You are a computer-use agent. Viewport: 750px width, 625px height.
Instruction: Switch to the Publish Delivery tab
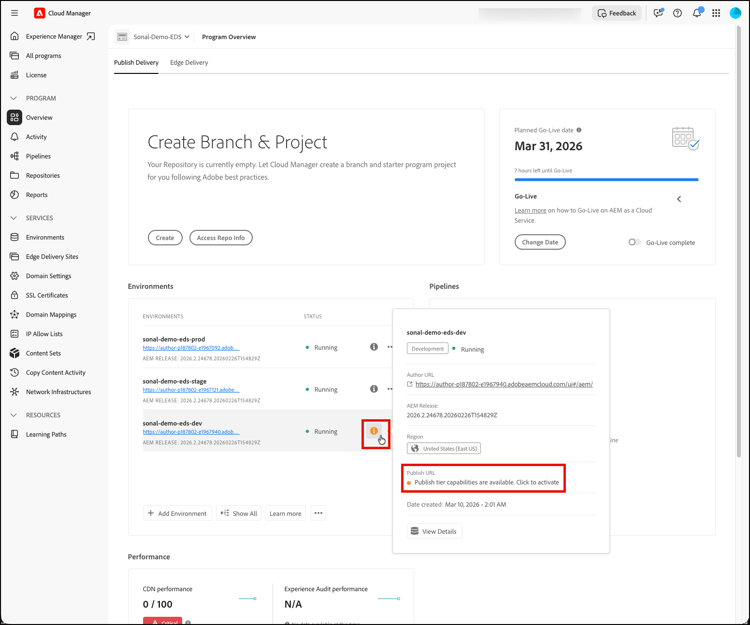(136, 63)
